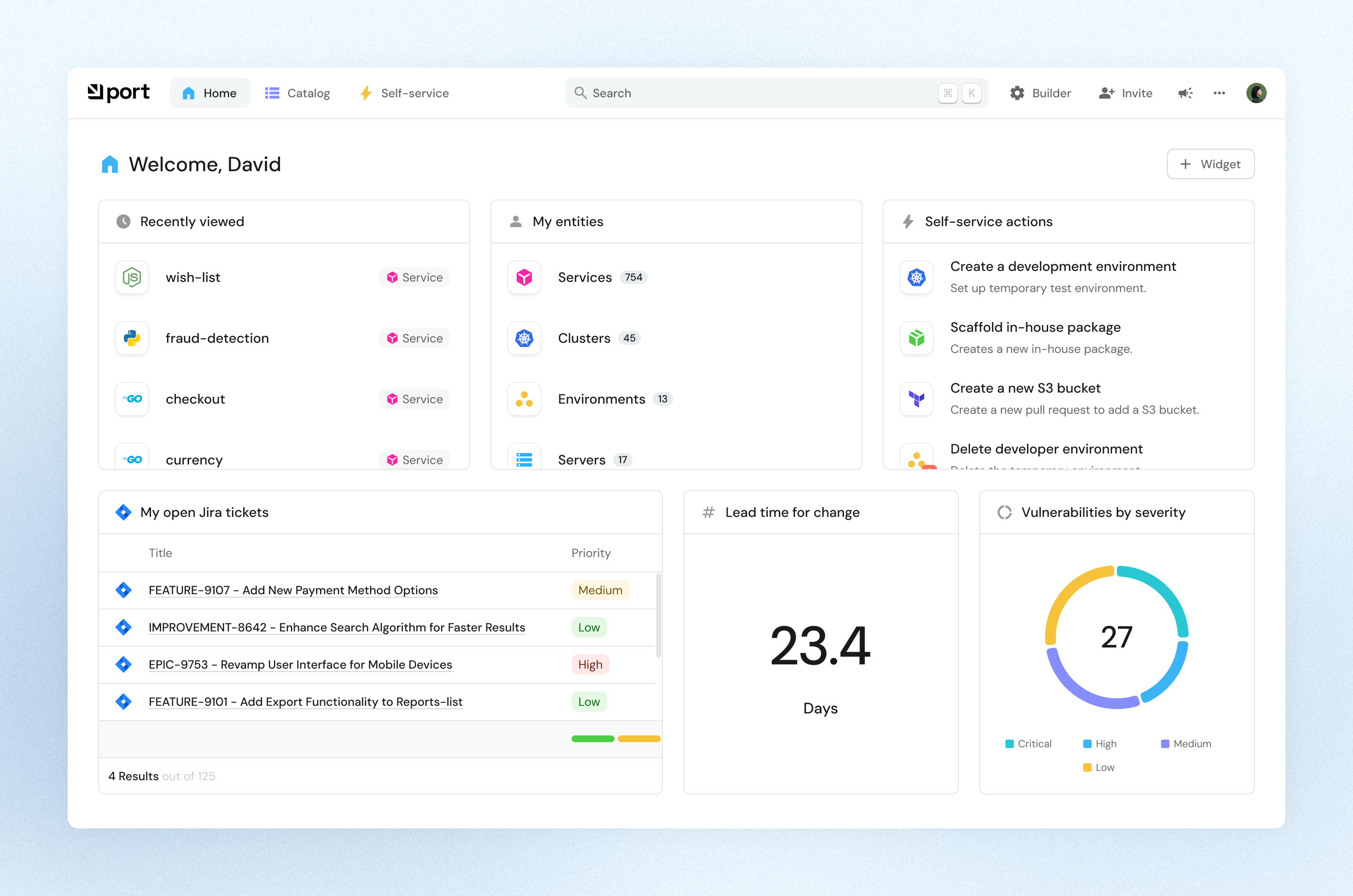The height and width of the screenshot is (896, 1353).
Task: Focus the Search input field
Action: (777, 93)
